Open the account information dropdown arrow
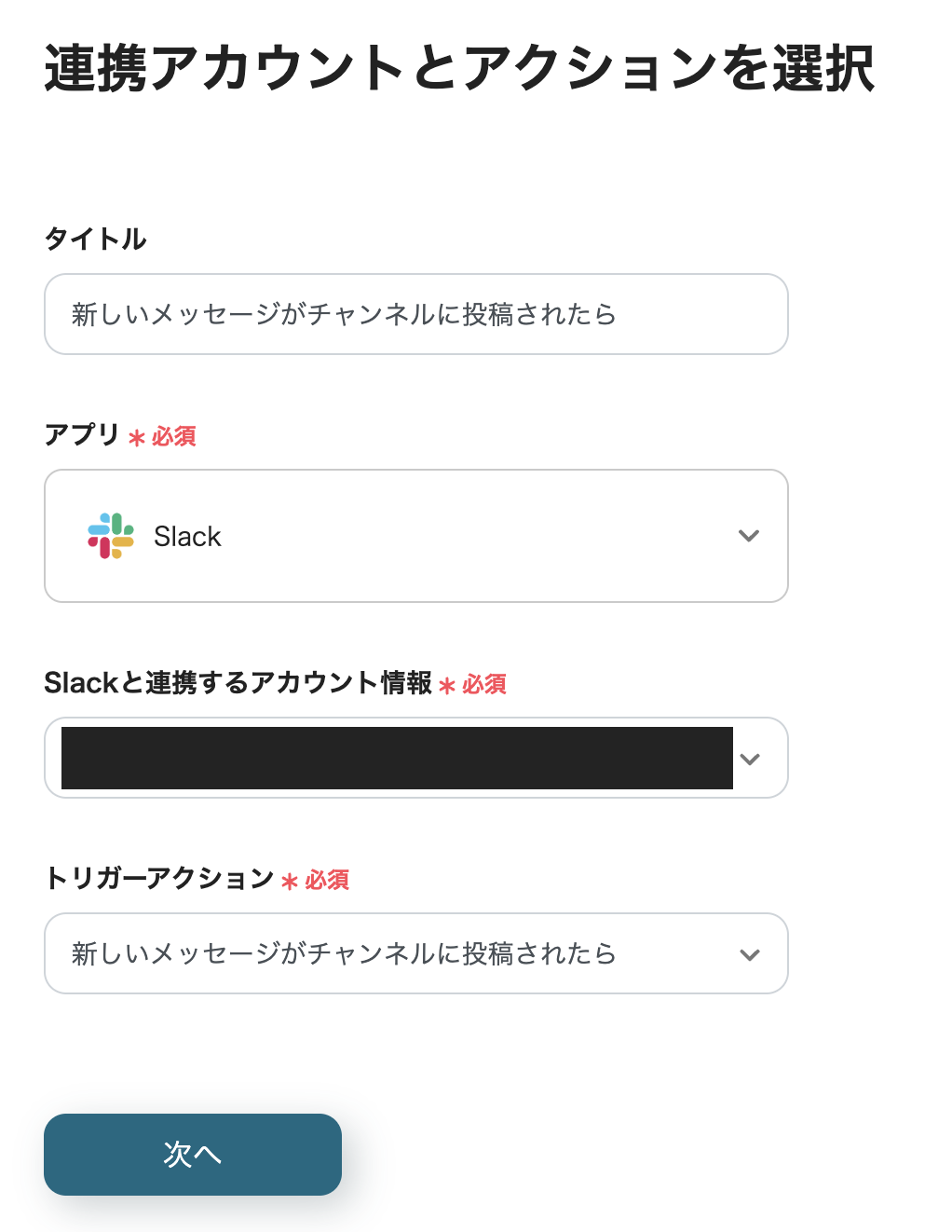This screenshot has height=1232, width=952. pyautogui.click(x=750, y=759)
